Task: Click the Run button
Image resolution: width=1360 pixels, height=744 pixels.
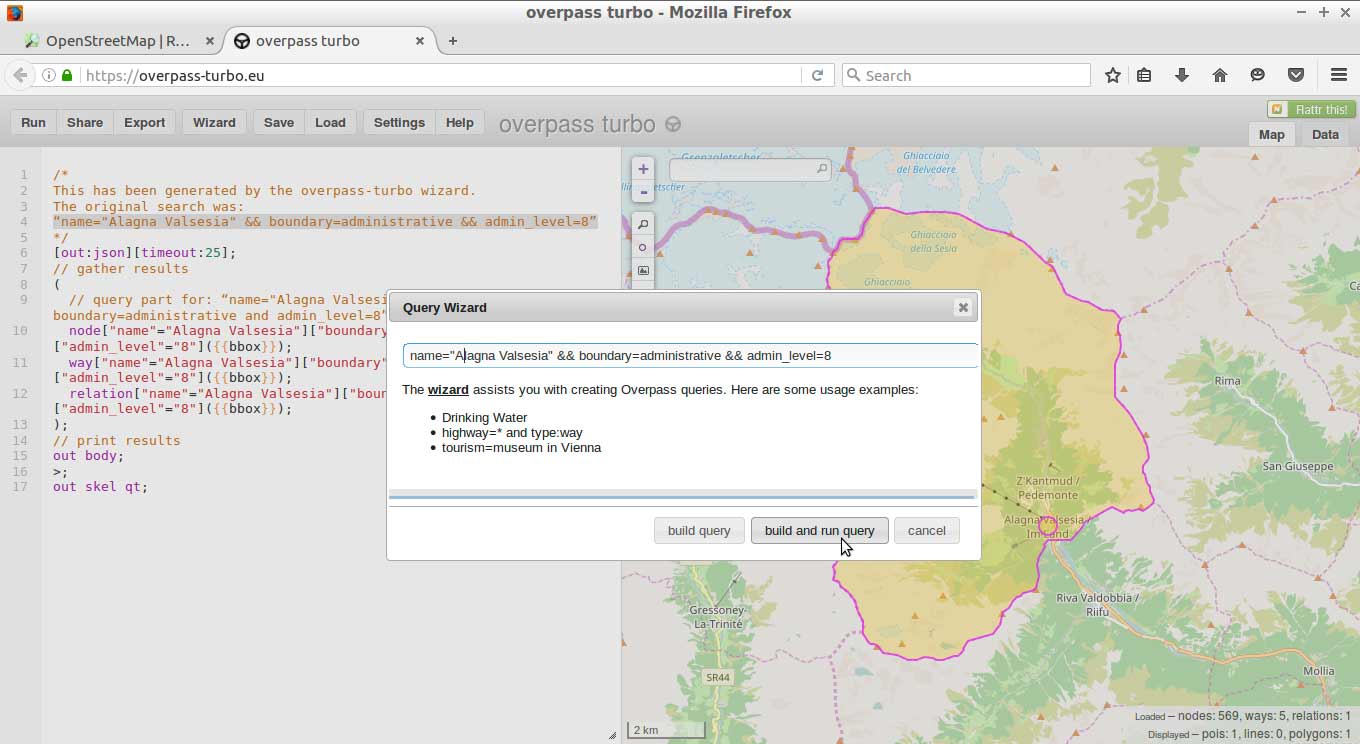Action: pyautogui.click(x=33, y=122)
